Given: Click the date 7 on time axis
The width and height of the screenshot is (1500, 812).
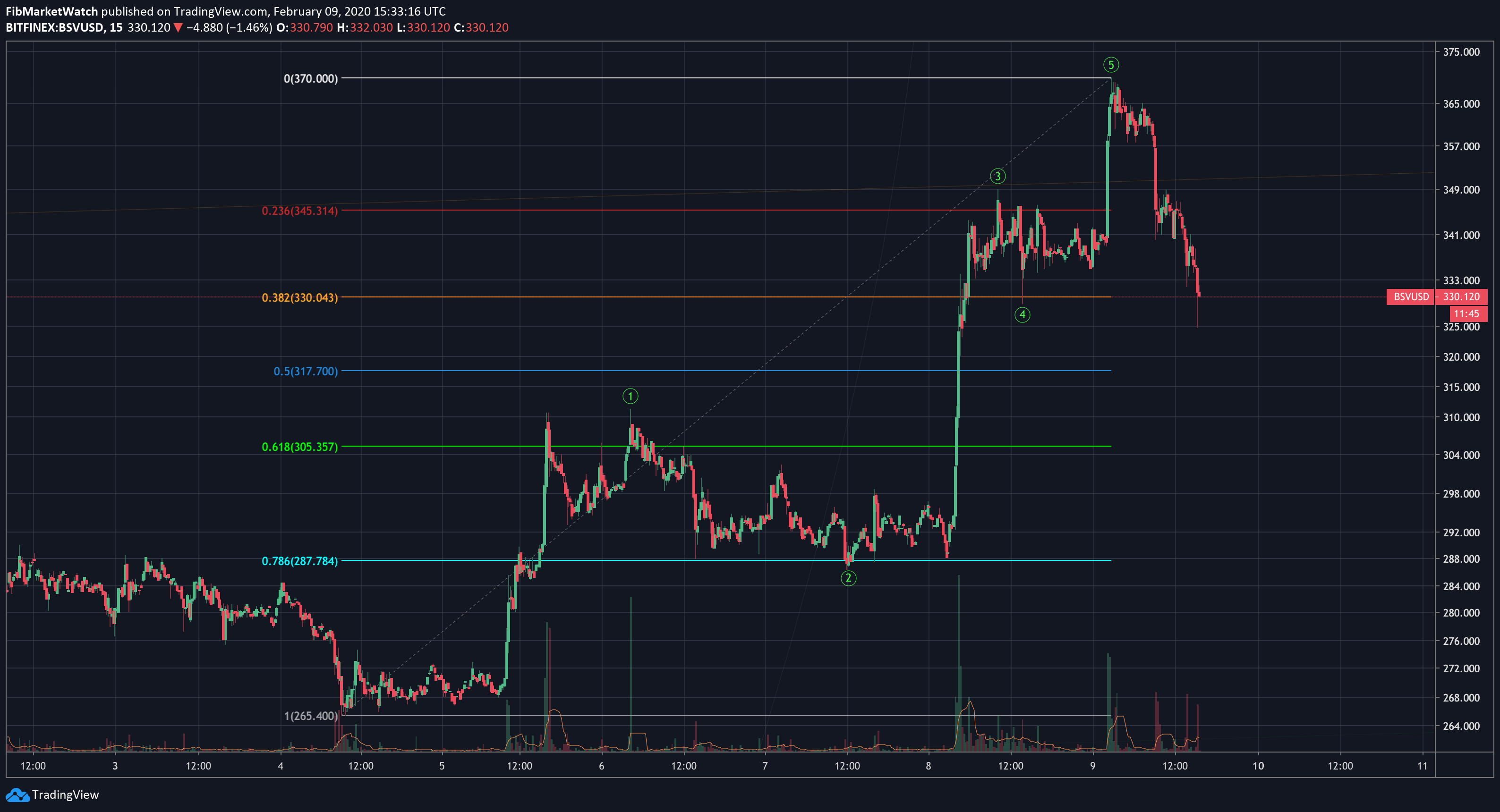Looking at the screenshot, I should pos(765,766).
